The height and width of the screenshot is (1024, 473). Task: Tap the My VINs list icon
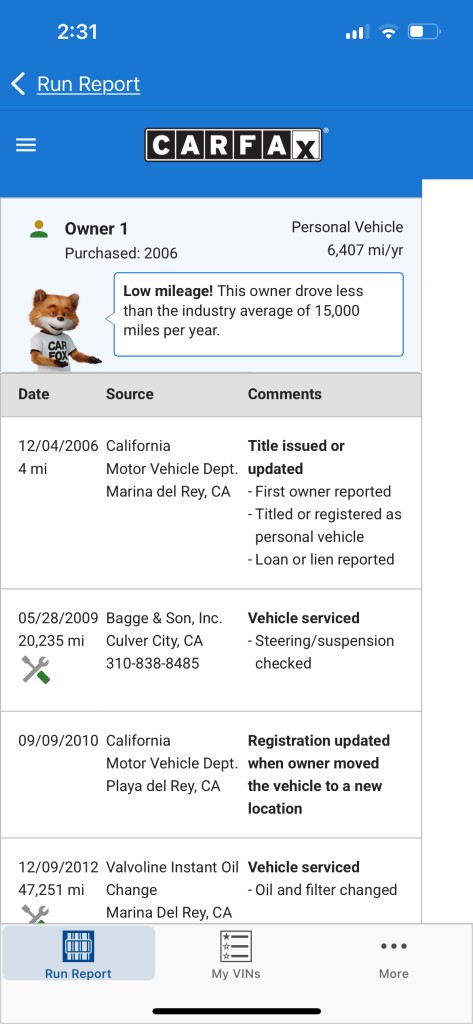pos(236,946)
